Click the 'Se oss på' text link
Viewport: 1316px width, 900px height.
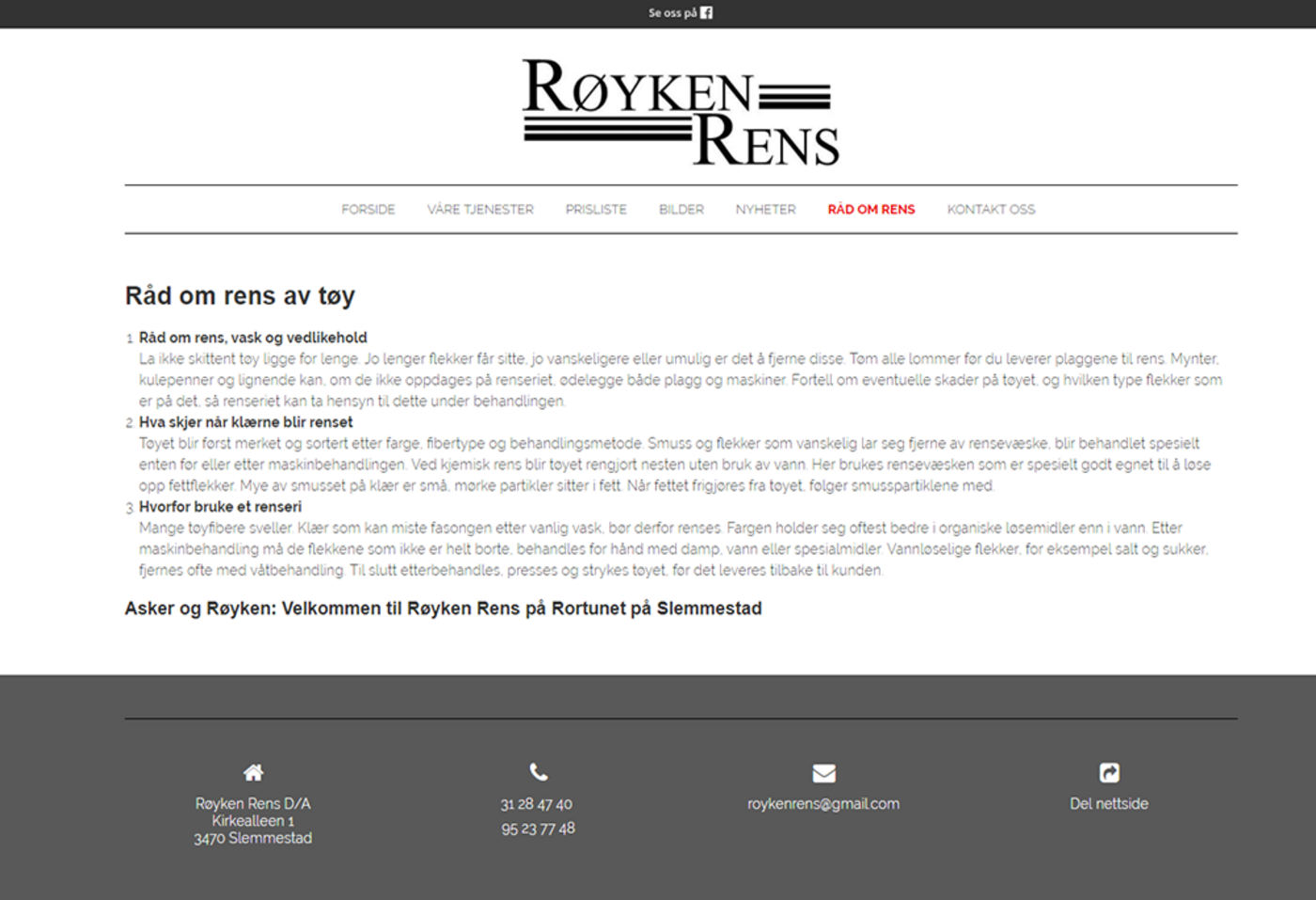672,13
